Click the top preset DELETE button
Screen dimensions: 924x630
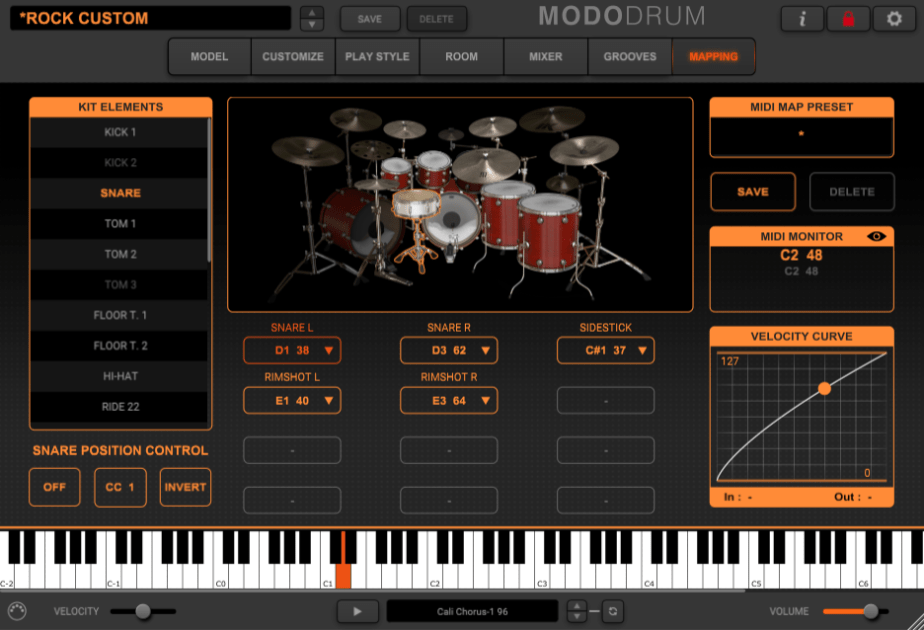click(x=436, y=19)
